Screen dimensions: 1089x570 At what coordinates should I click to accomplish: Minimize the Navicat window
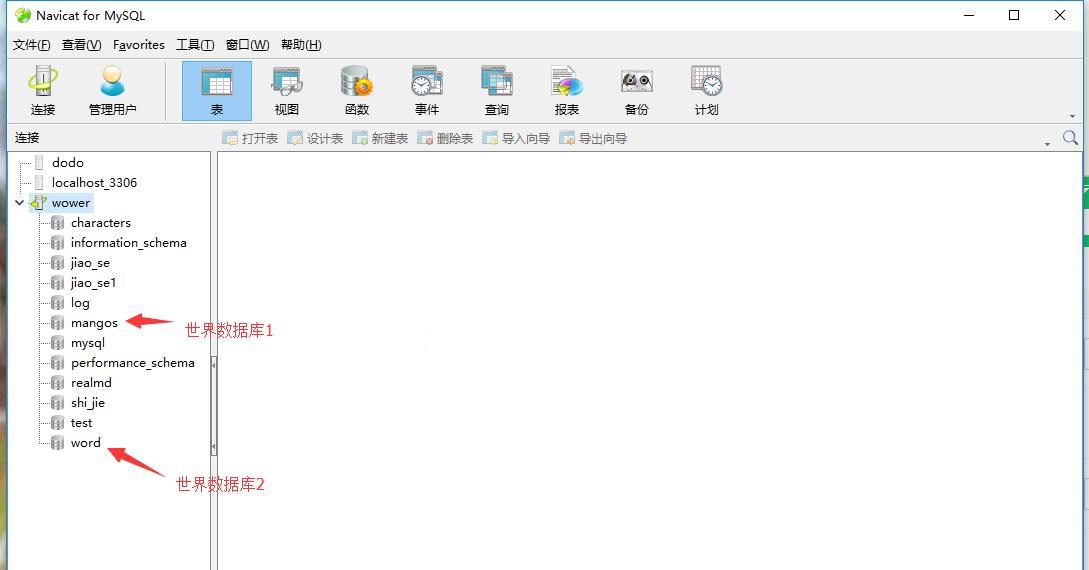(x=969, y=15)
